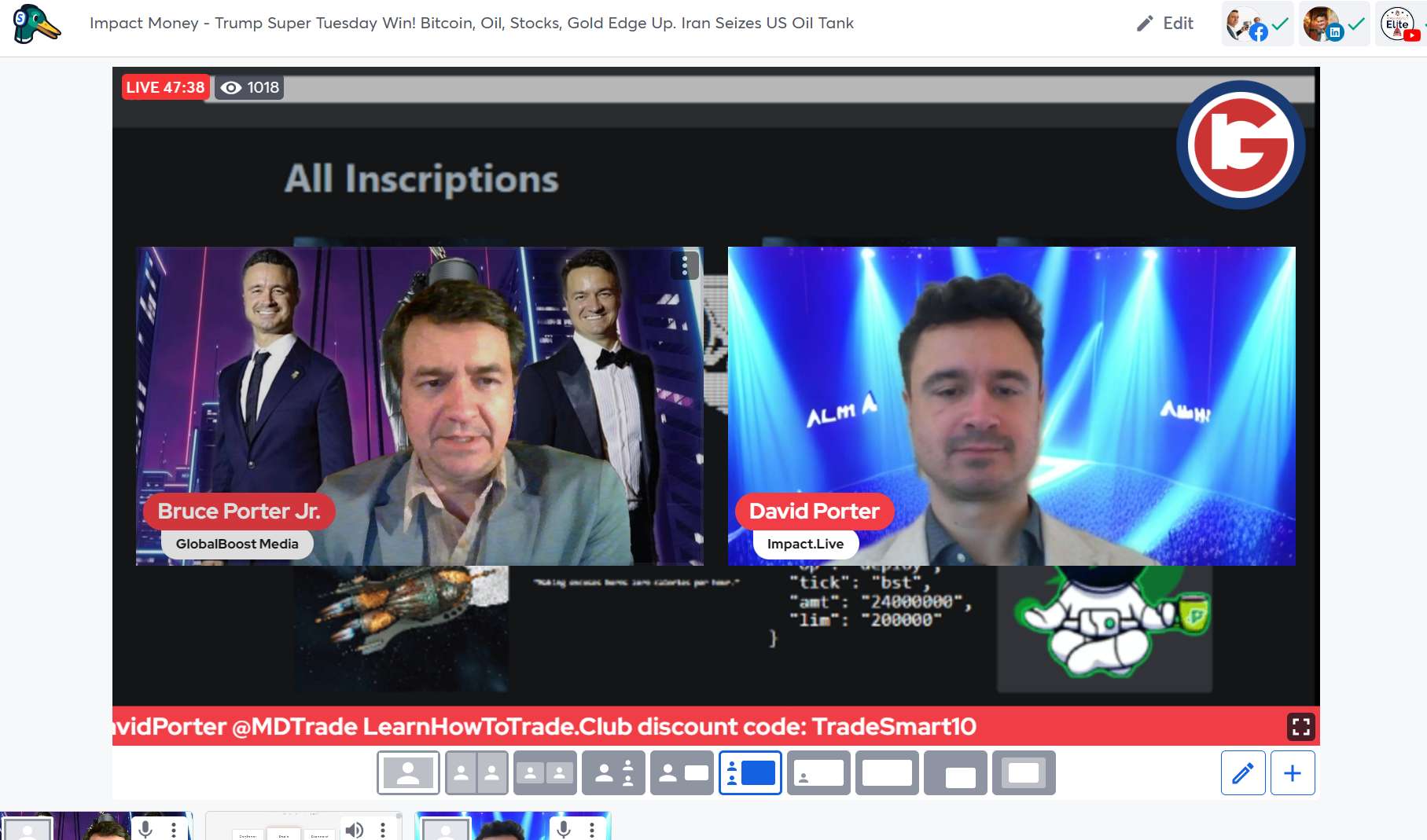
Task: Edit the broadcast title
Action: coord(1165,24)
